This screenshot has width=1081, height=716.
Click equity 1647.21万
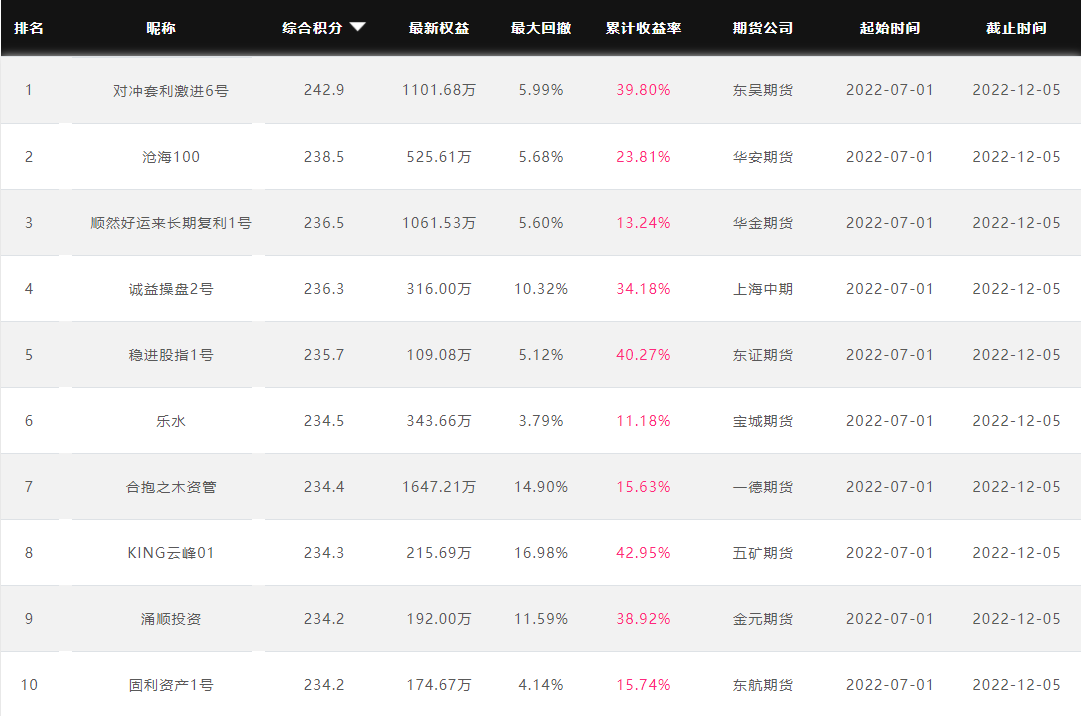(439, 487)
